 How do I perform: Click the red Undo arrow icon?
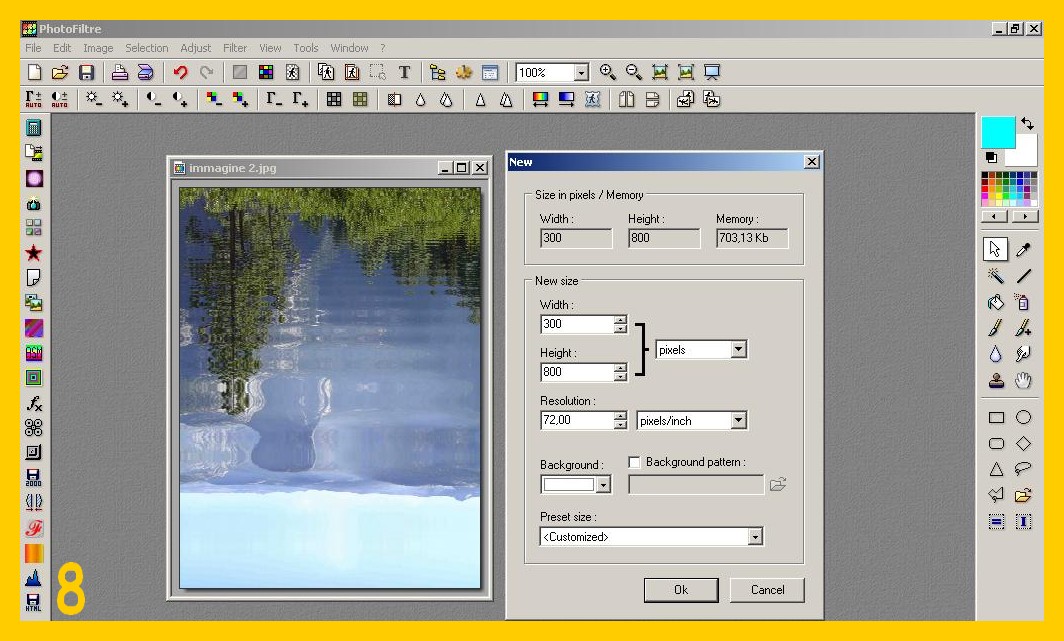(x=180, y=72)
